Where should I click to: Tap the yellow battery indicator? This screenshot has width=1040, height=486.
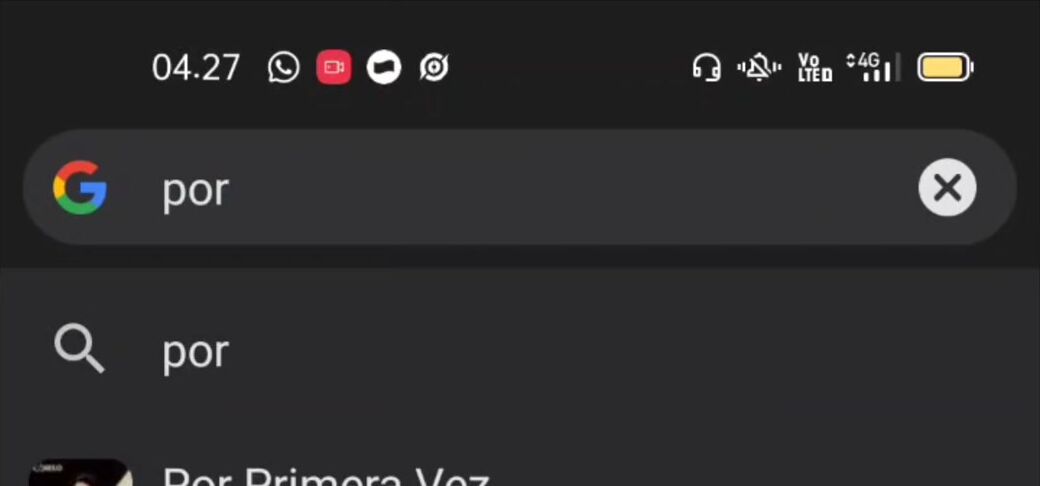[x=946, y=68]
